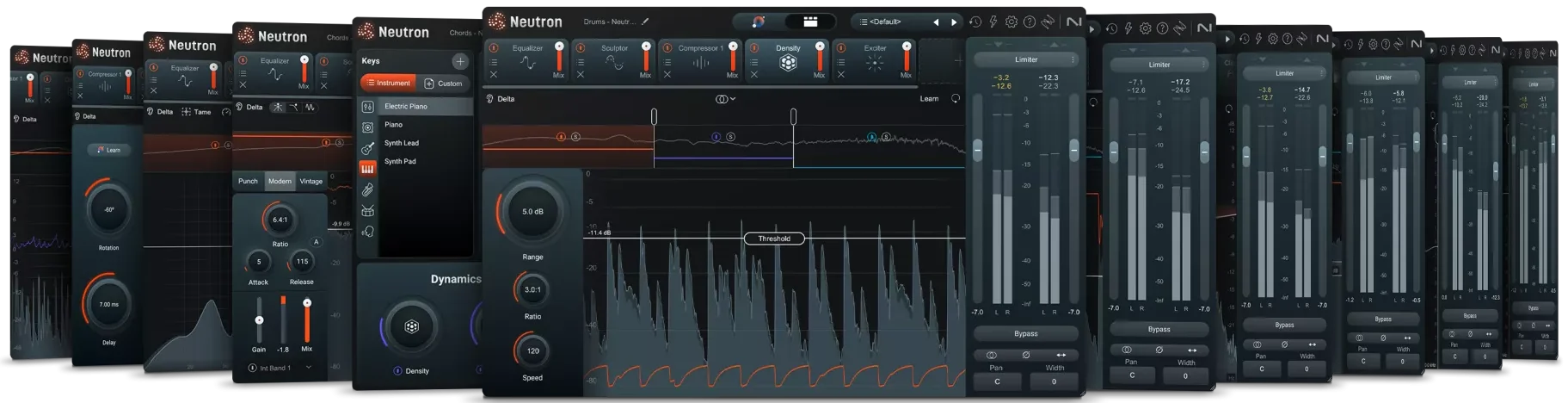Click Gain slider in compressor window
Viewport: 1568px width, 403px height.
click(x=259, y=320)
